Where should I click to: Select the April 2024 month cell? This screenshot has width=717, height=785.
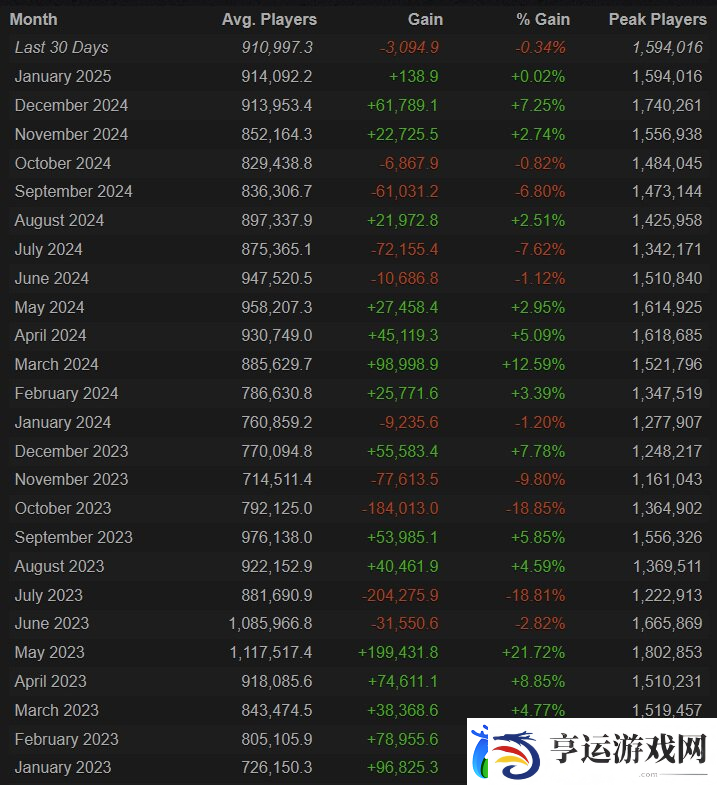(51, 336)
